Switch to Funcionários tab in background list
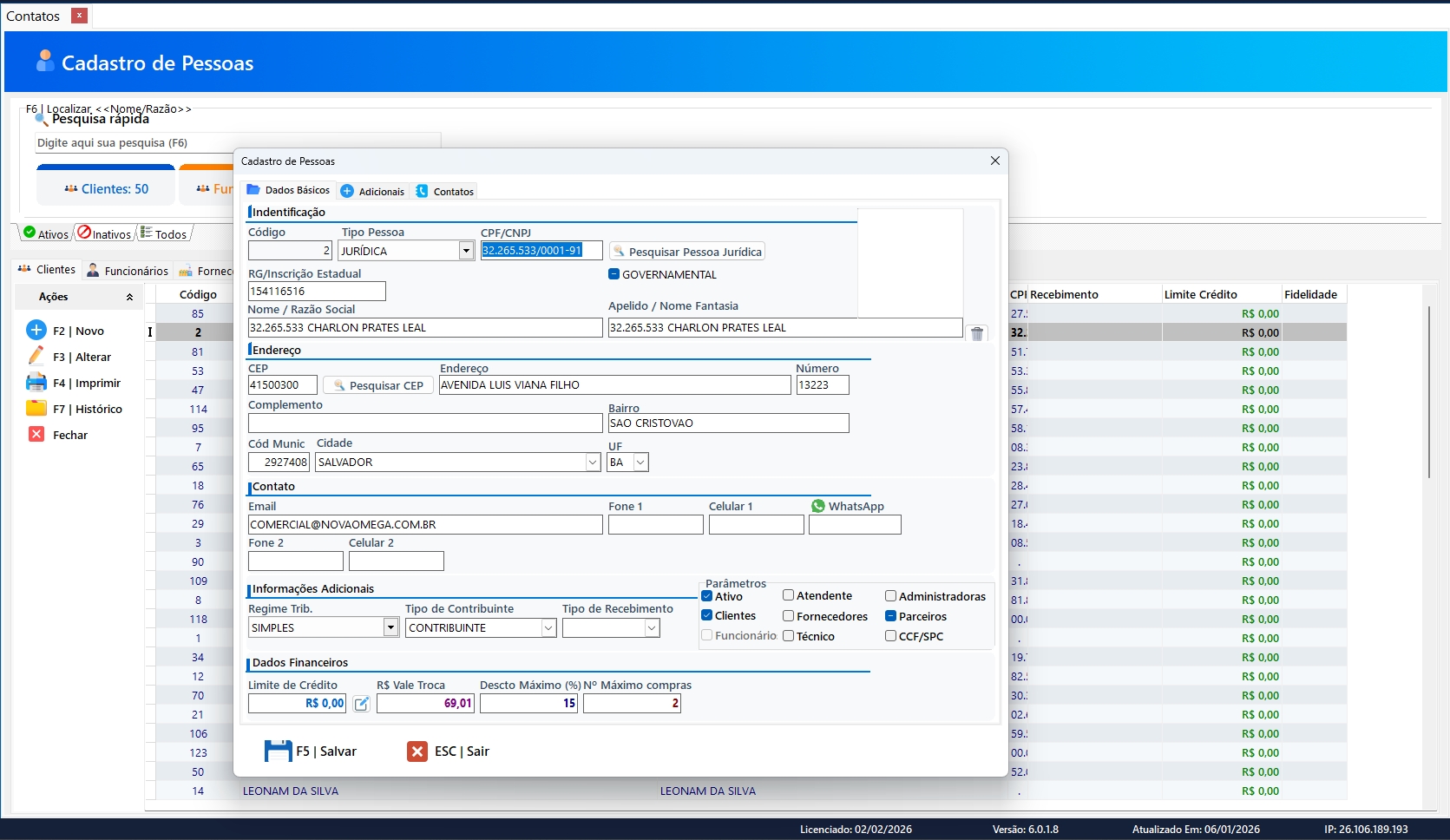 point(128,271)
